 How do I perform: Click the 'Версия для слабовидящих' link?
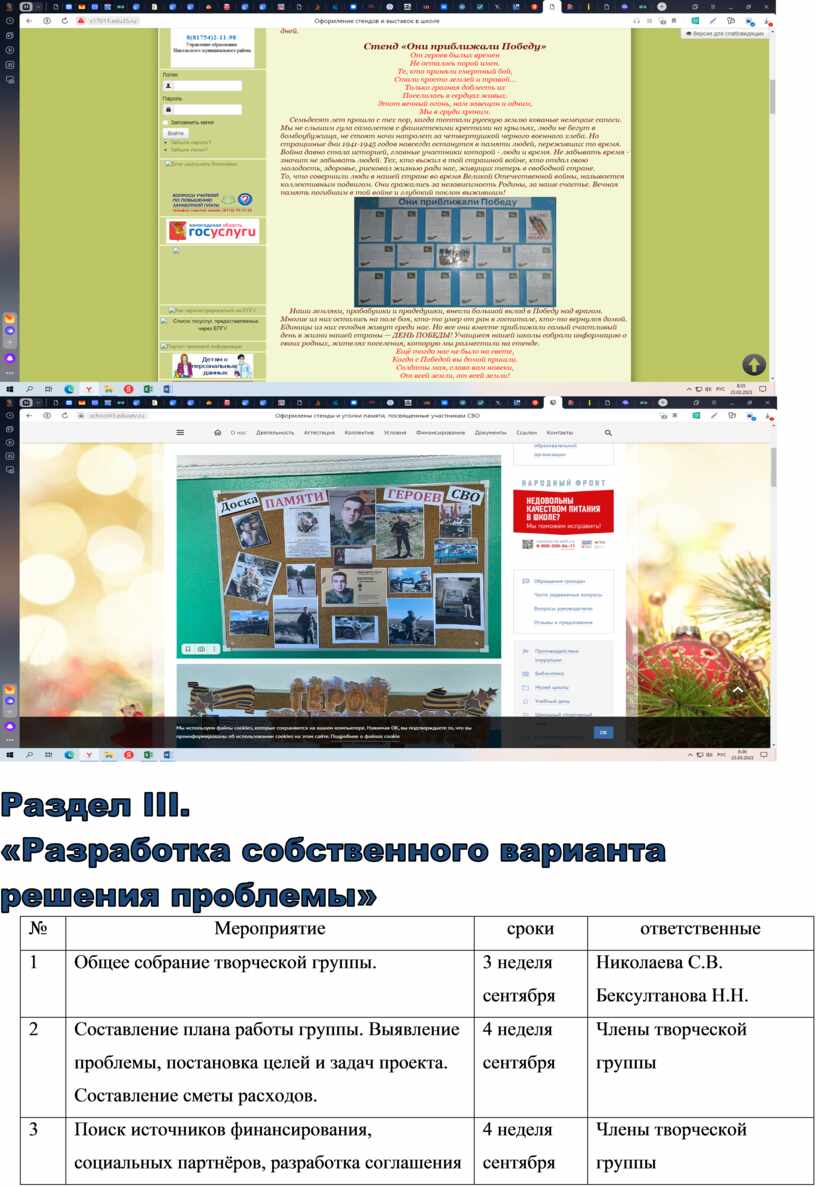[x=729, y=34]
